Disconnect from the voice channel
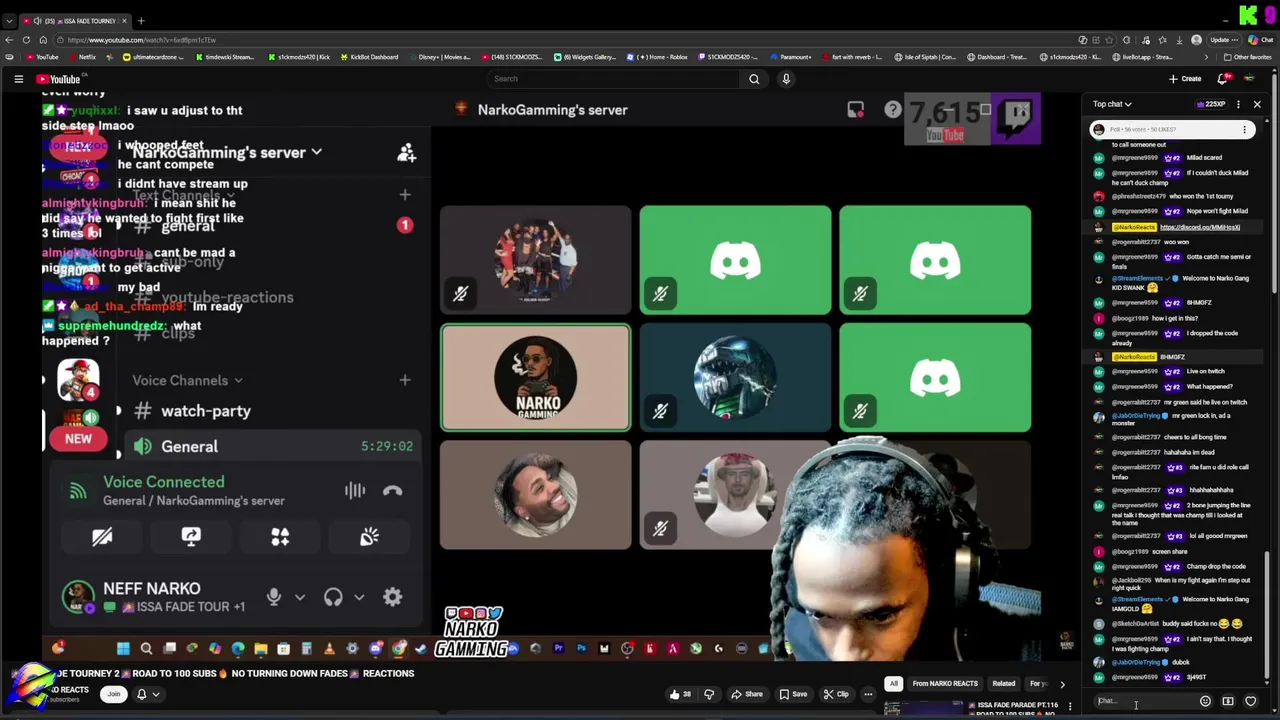 (x=392, y=491)
